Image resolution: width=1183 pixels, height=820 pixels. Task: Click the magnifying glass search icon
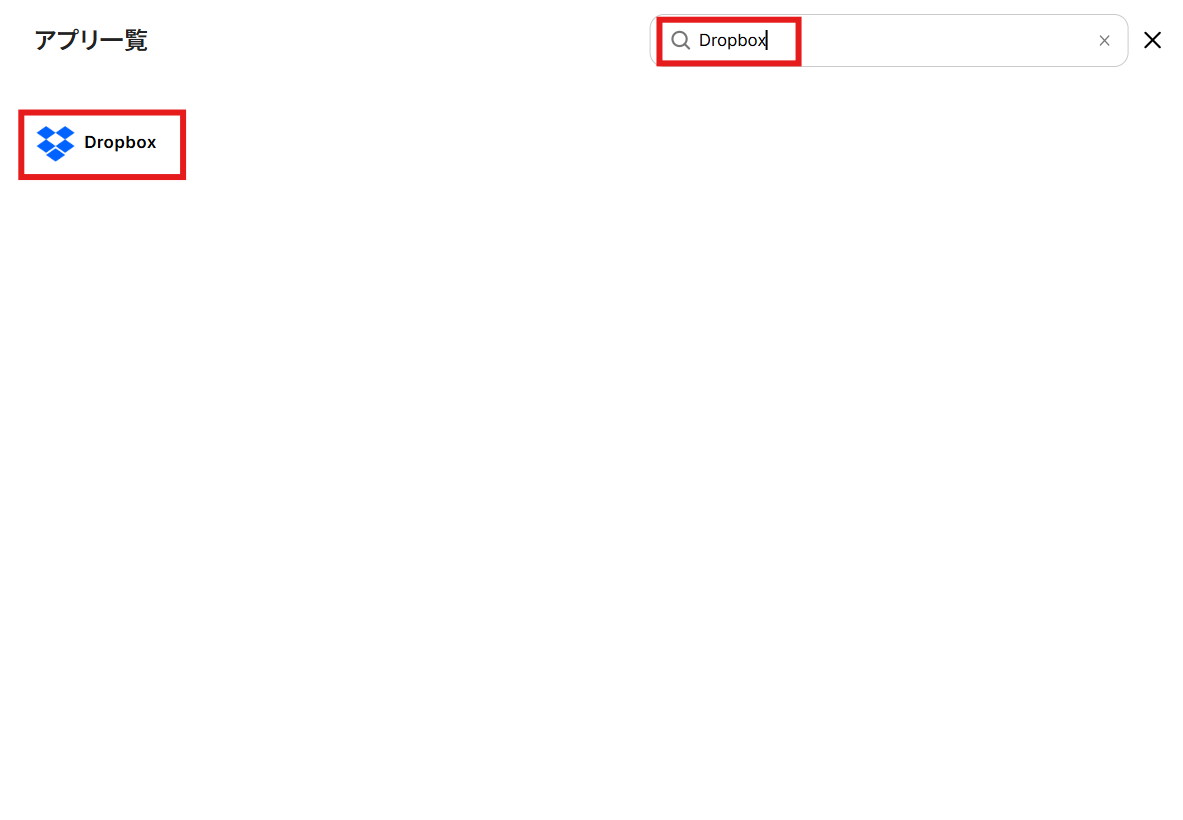pos(681,40)
